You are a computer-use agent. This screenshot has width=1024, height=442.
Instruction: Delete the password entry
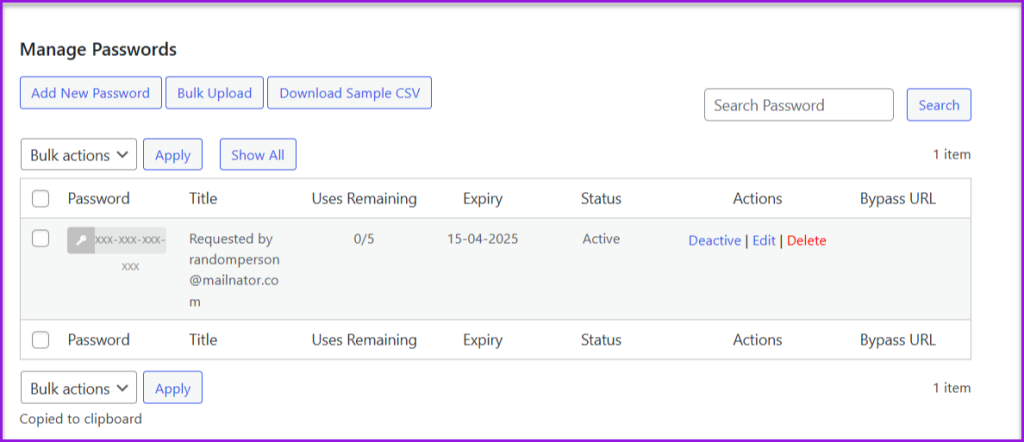tap(807, 241)
